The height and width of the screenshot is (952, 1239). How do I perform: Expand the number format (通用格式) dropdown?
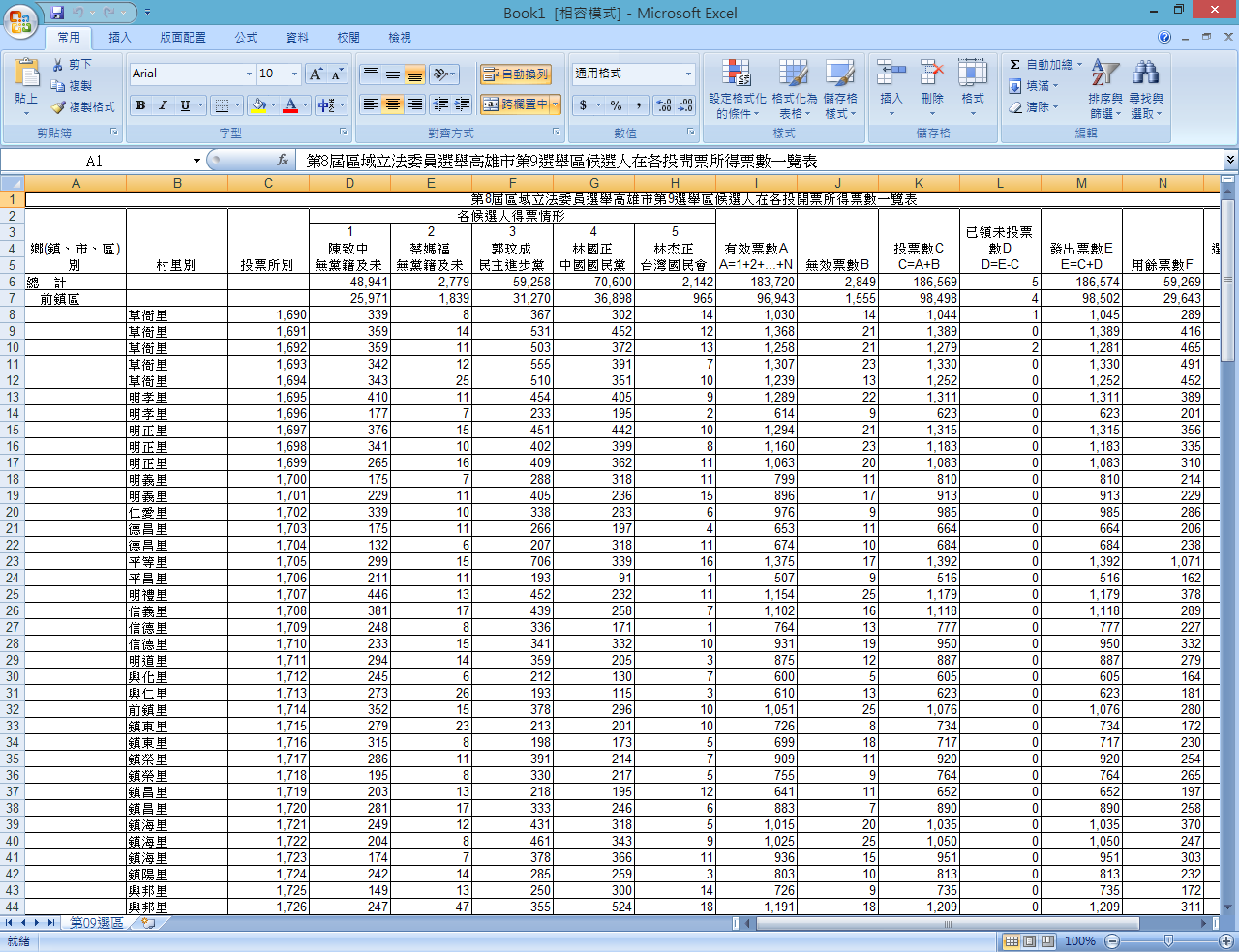point(688,74)
